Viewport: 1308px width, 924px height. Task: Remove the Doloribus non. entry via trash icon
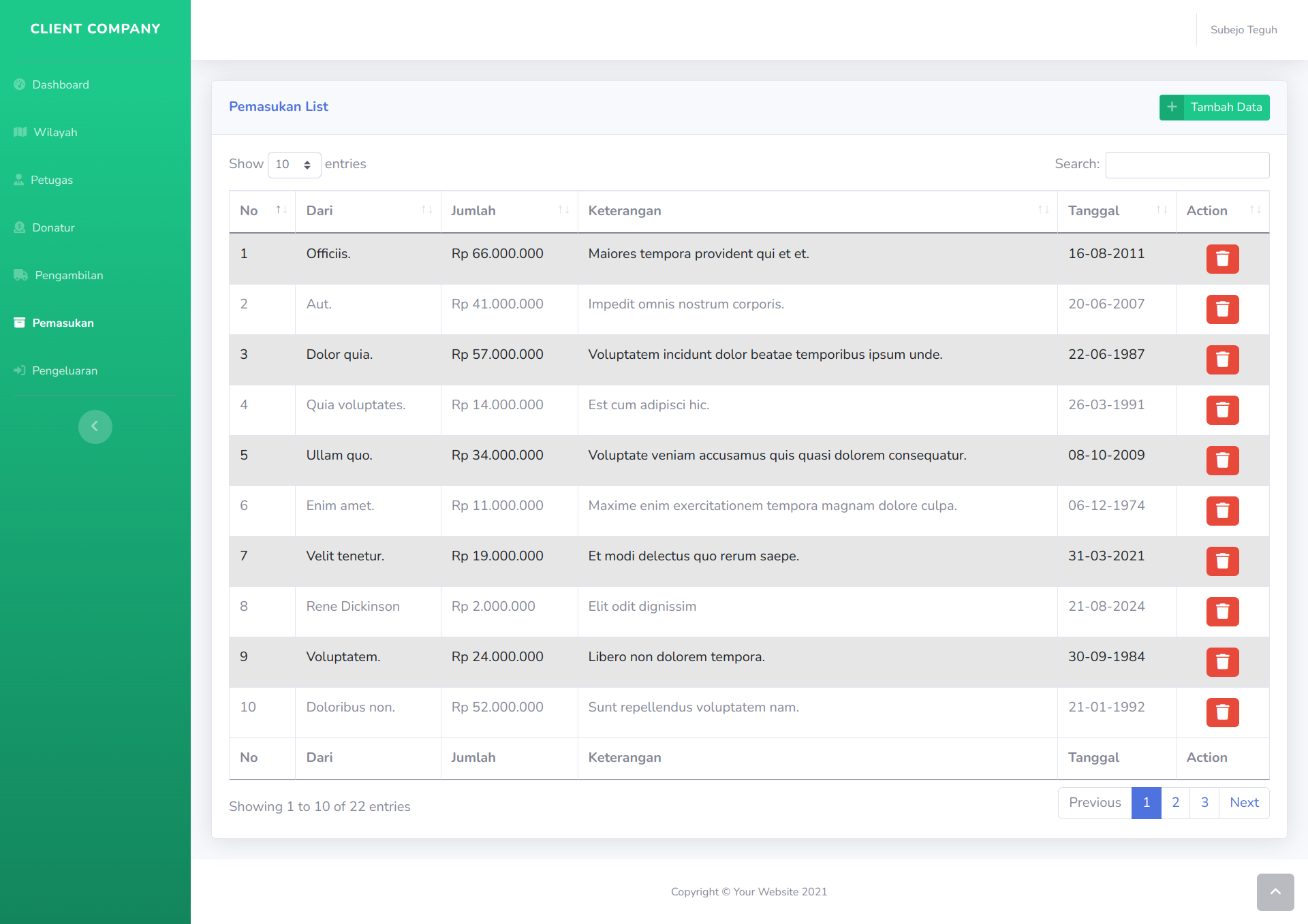(x=1222, y=712)
